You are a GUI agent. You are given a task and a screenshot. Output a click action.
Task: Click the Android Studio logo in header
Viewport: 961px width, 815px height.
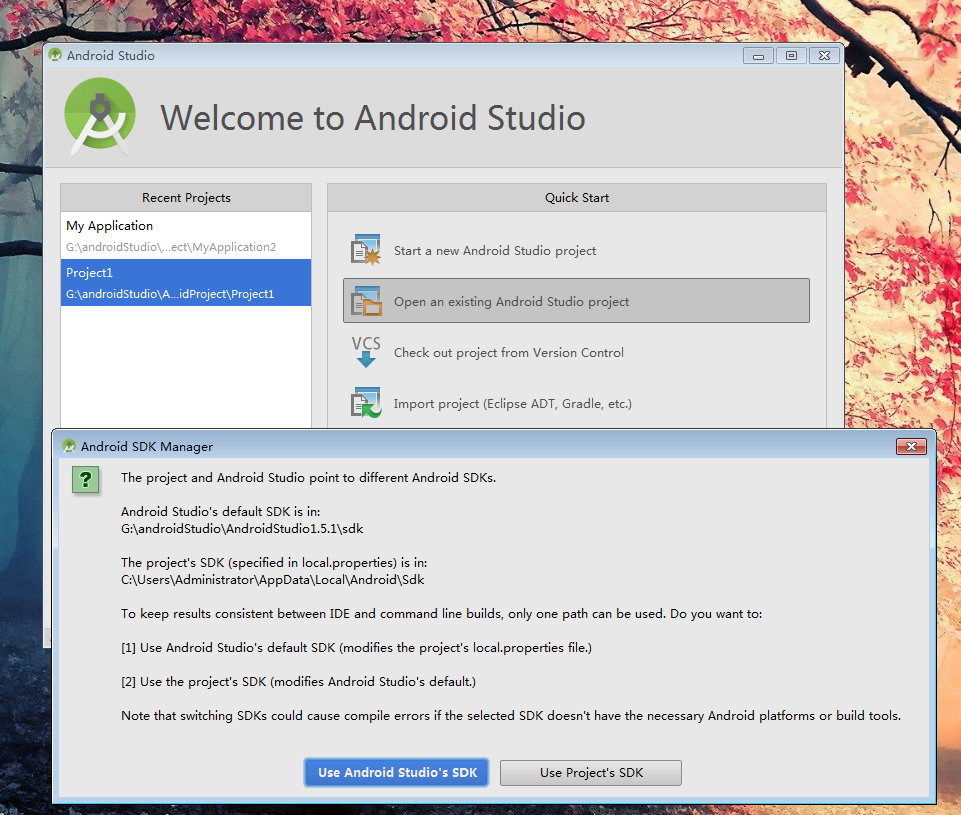[100, 116]
